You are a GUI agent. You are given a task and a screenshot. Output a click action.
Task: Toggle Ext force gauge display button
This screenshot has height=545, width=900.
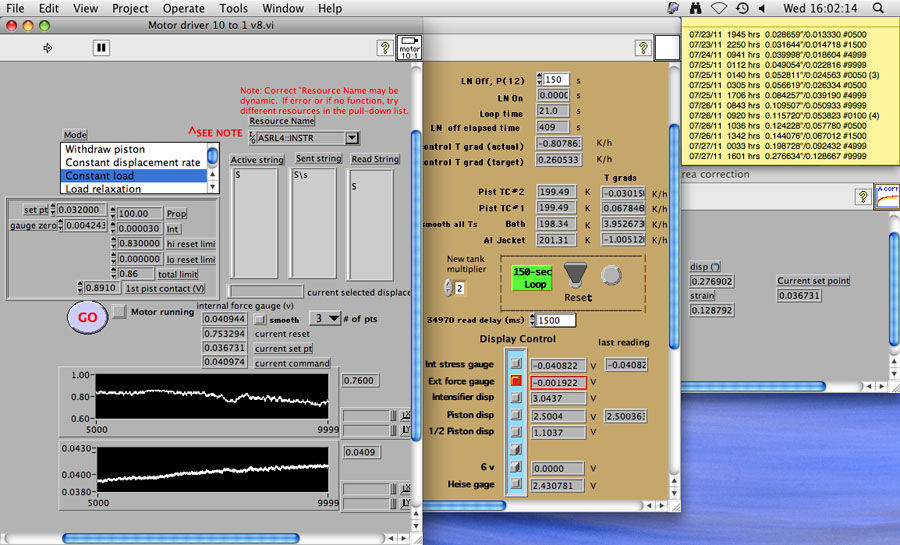point(516,381)
